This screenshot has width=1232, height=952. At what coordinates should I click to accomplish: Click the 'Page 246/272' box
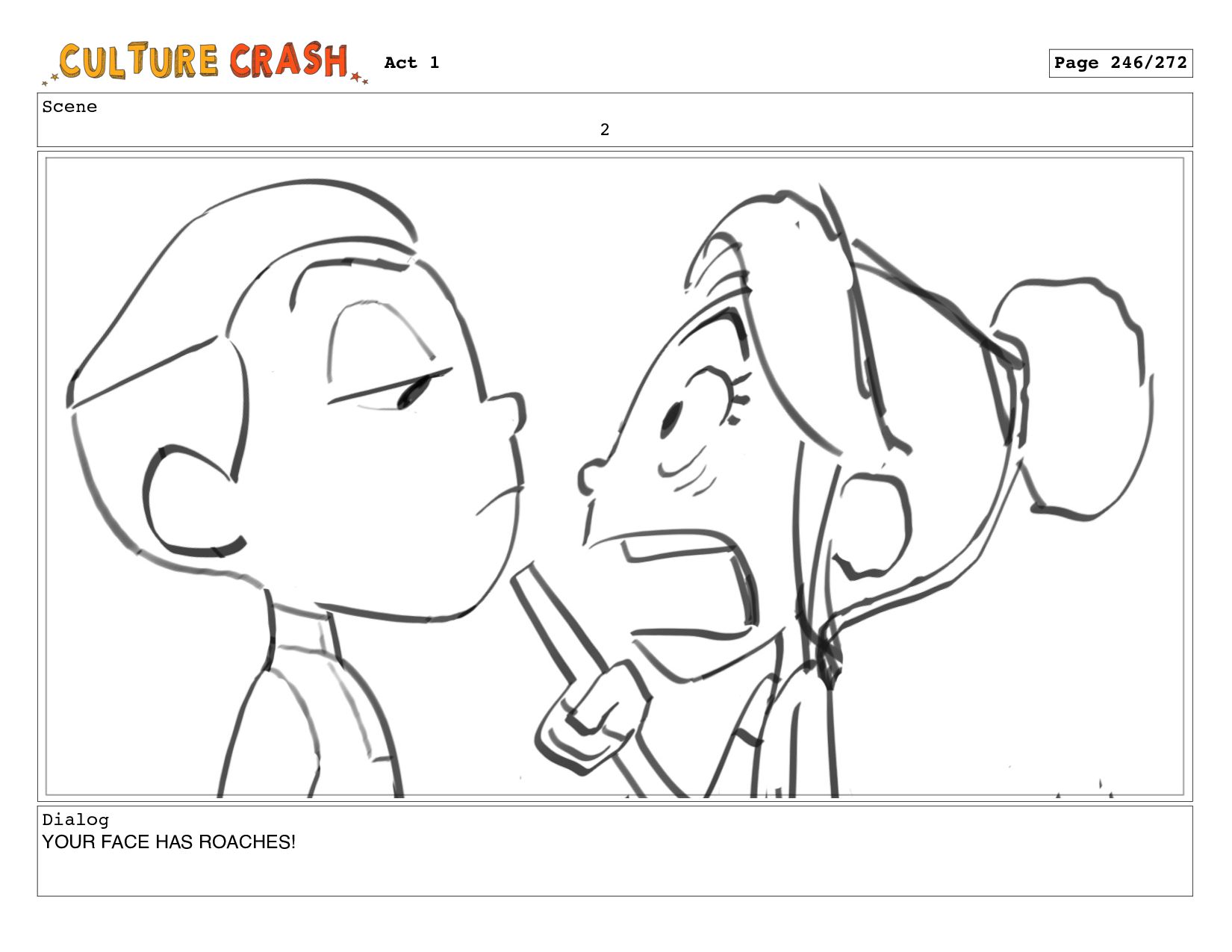(1120, 63)
